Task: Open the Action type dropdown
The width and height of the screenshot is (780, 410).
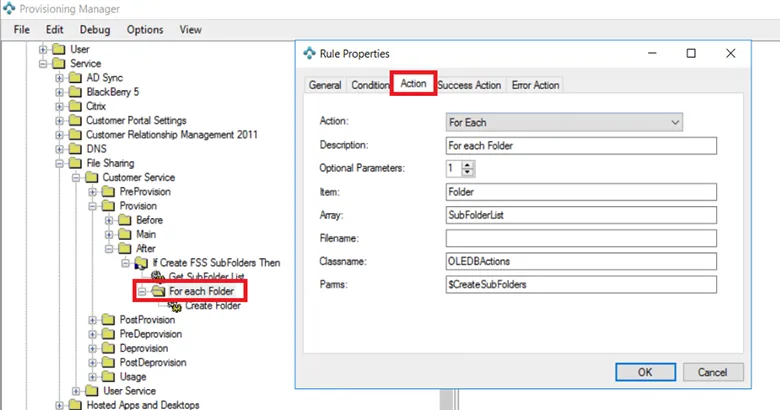Action: 564,122
